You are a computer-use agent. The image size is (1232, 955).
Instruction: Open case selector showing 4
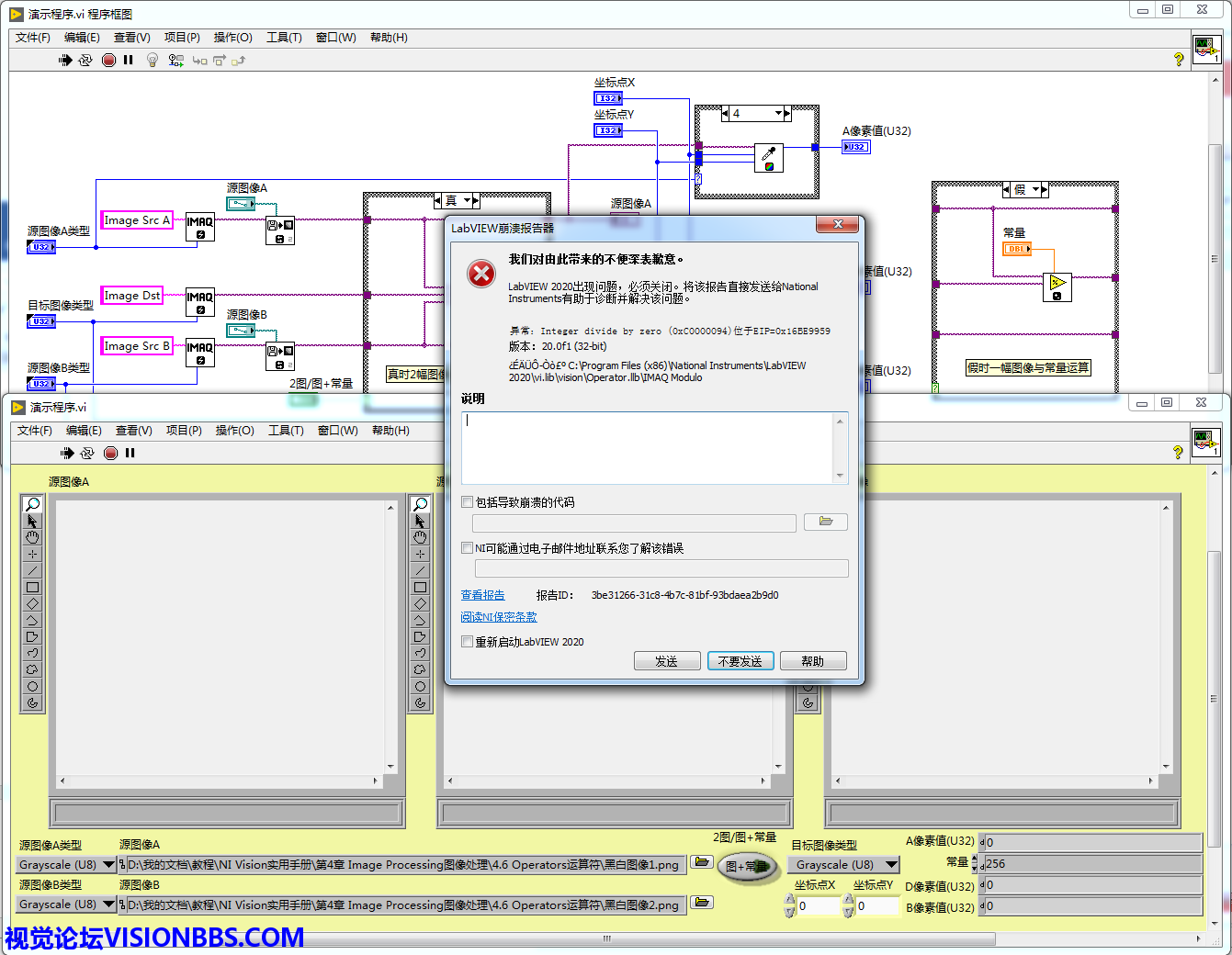756,114
